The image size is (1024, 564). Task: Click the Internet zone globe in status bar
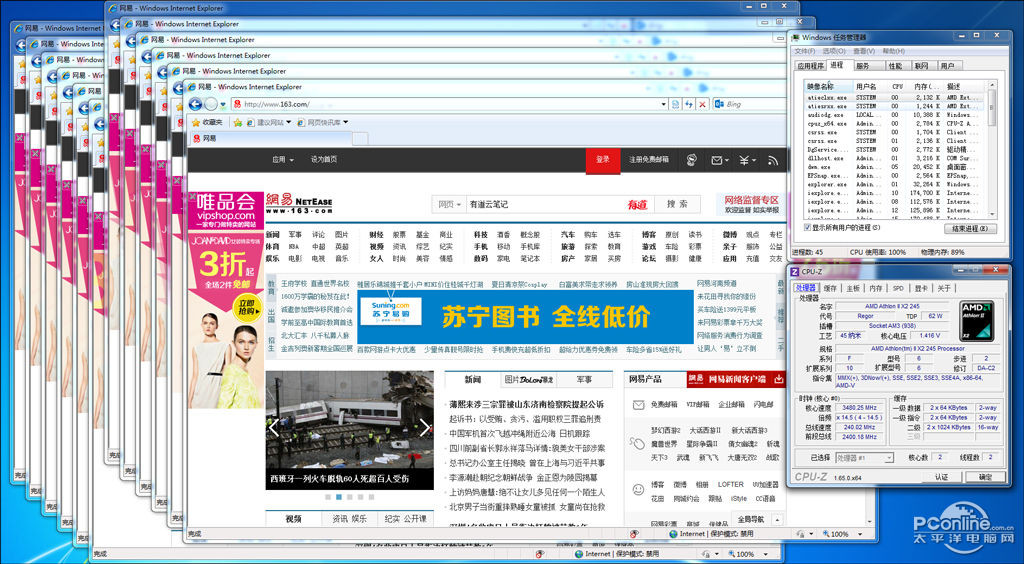point(674,534)
